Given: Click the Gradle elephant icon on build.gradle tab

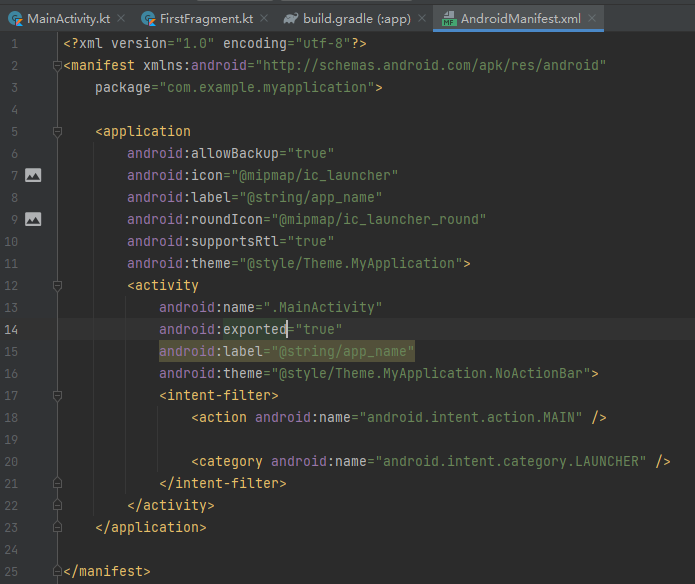Looking at the screenshot, I should [x=291, y=19].
